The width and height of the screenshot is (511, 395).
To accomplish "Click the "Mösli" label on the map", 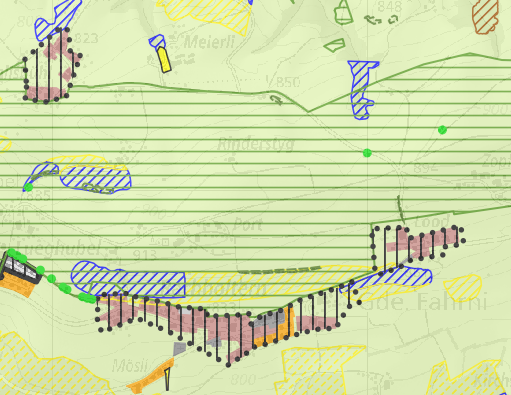I will [130, 366].
